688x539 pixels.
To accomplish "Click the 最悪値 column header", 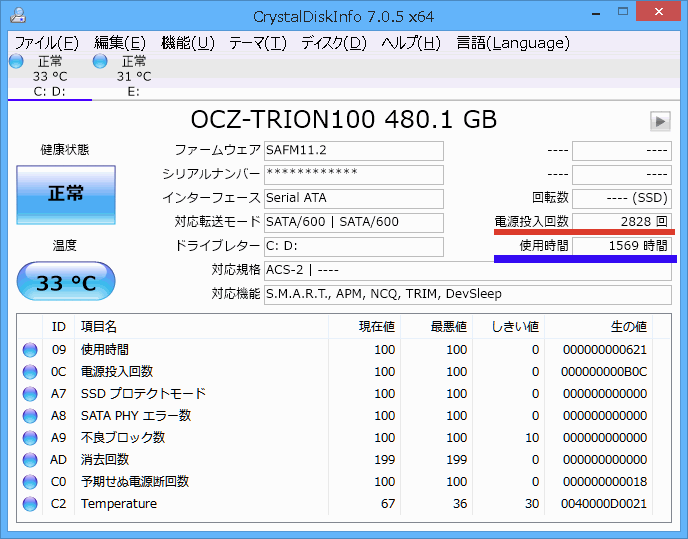I will [x=436, y=327].
